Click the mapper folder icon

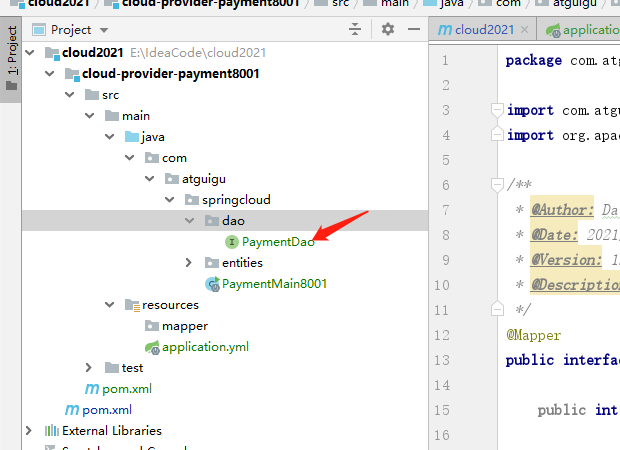click(x=152, y=326)
